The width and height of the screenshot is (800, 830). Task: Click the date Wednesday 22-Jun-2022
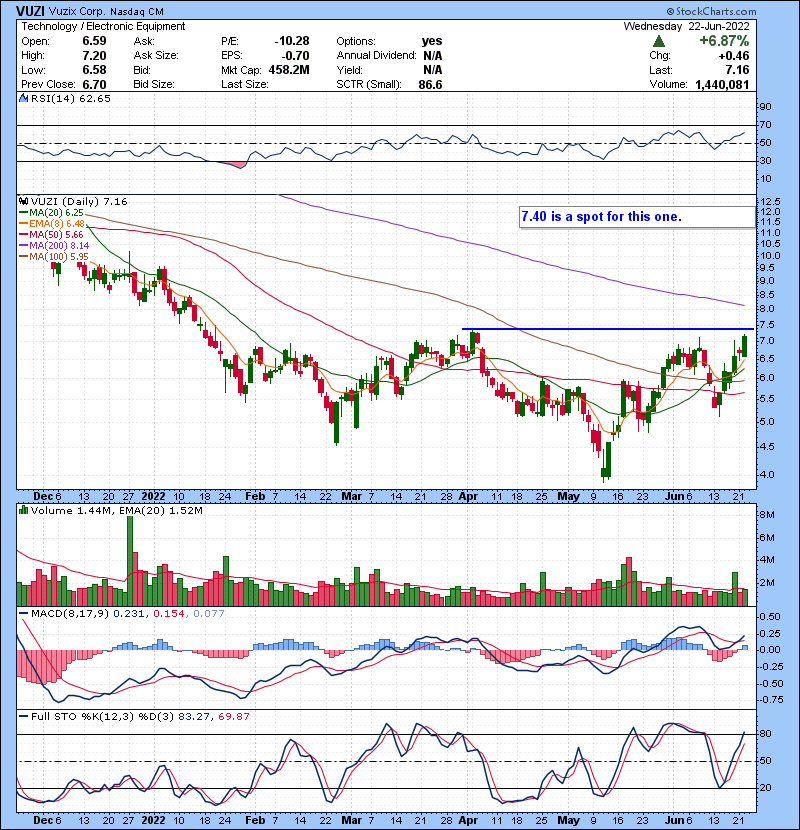coord(686,26)
